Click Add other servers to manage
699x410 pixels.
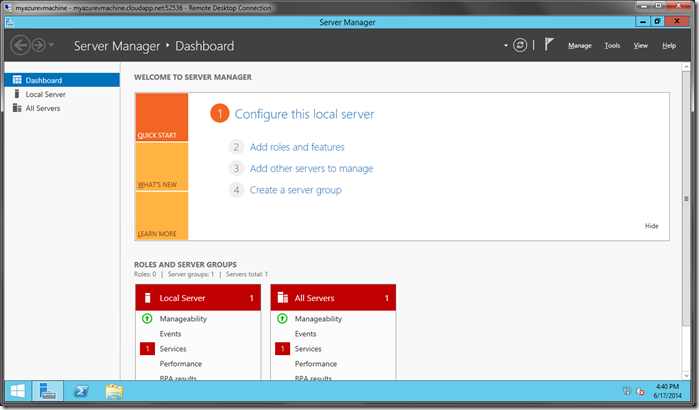point(311,168)
